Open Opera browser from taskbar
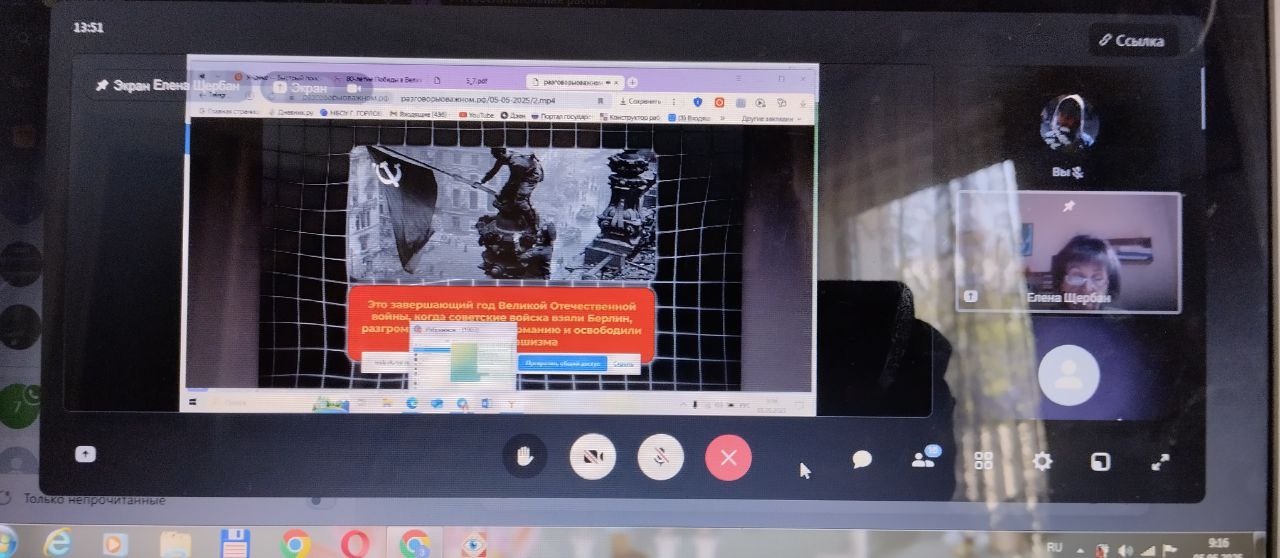1280x558 pixels. 354,544
